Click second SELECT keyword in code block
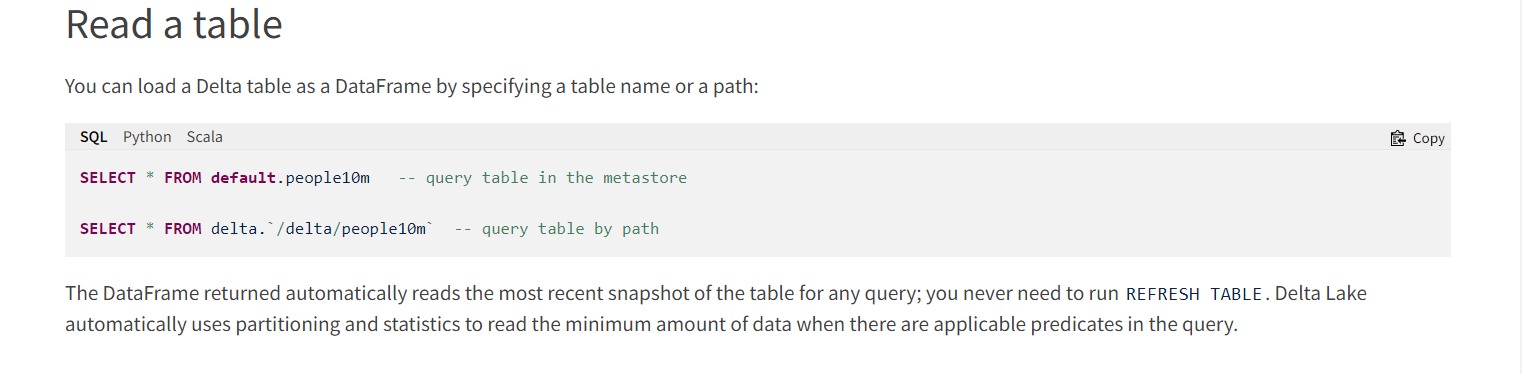 pos(108,229)
